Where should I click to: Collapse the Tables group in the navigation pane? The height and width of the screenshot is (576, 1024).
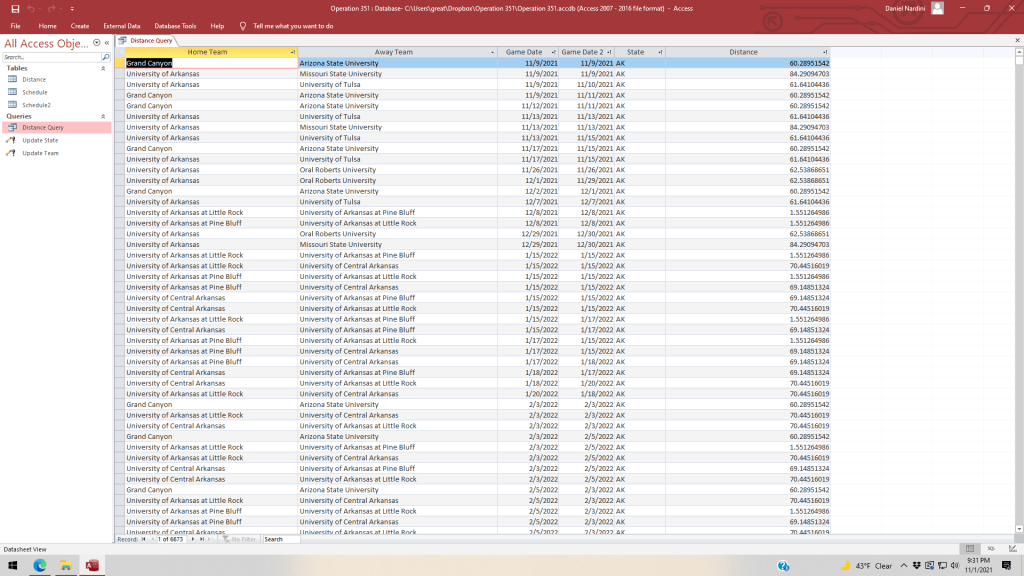click(105, 68)
